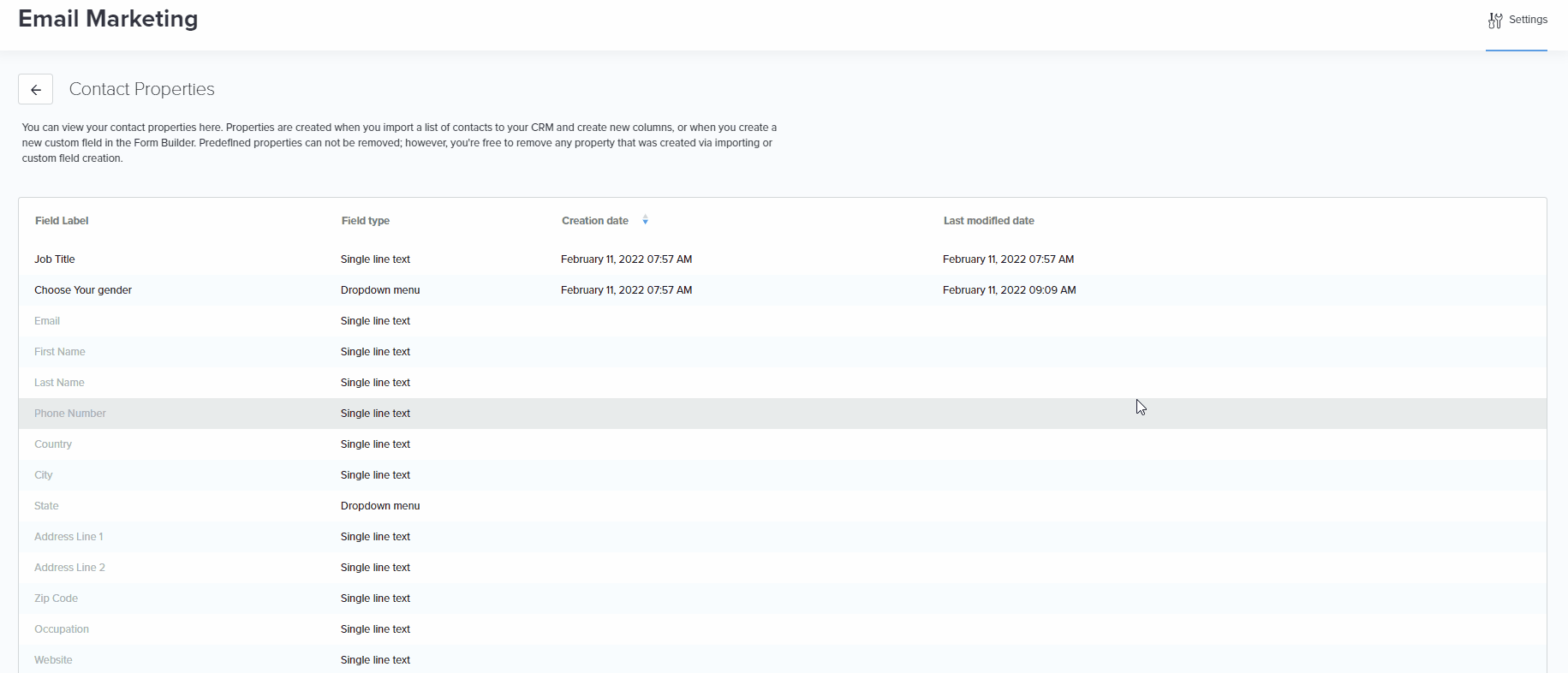Sort by Creation date column header
The image size is (1568, 673).
click(x=595, y=221)
